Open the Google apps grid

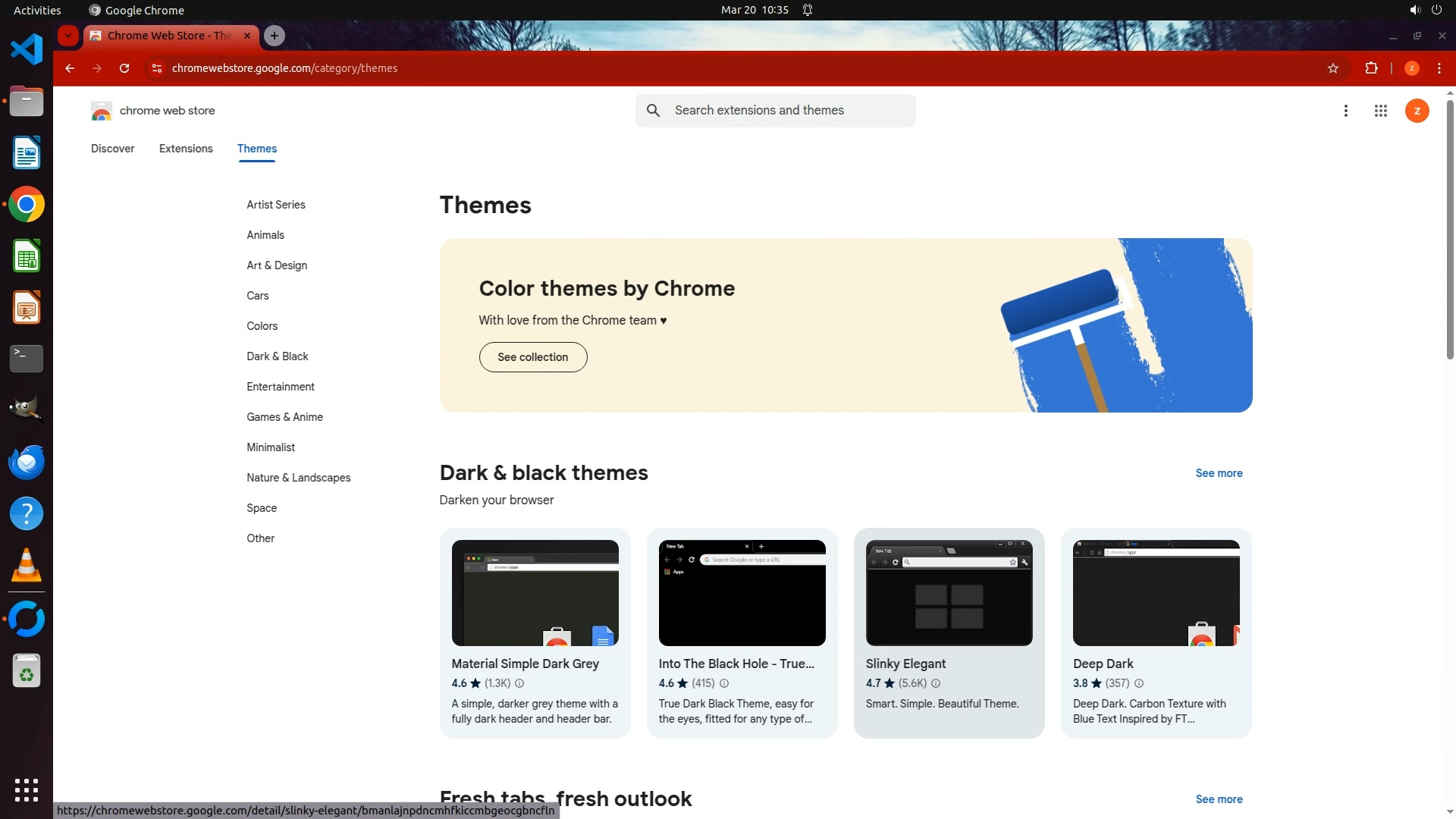click(1380, 111)
